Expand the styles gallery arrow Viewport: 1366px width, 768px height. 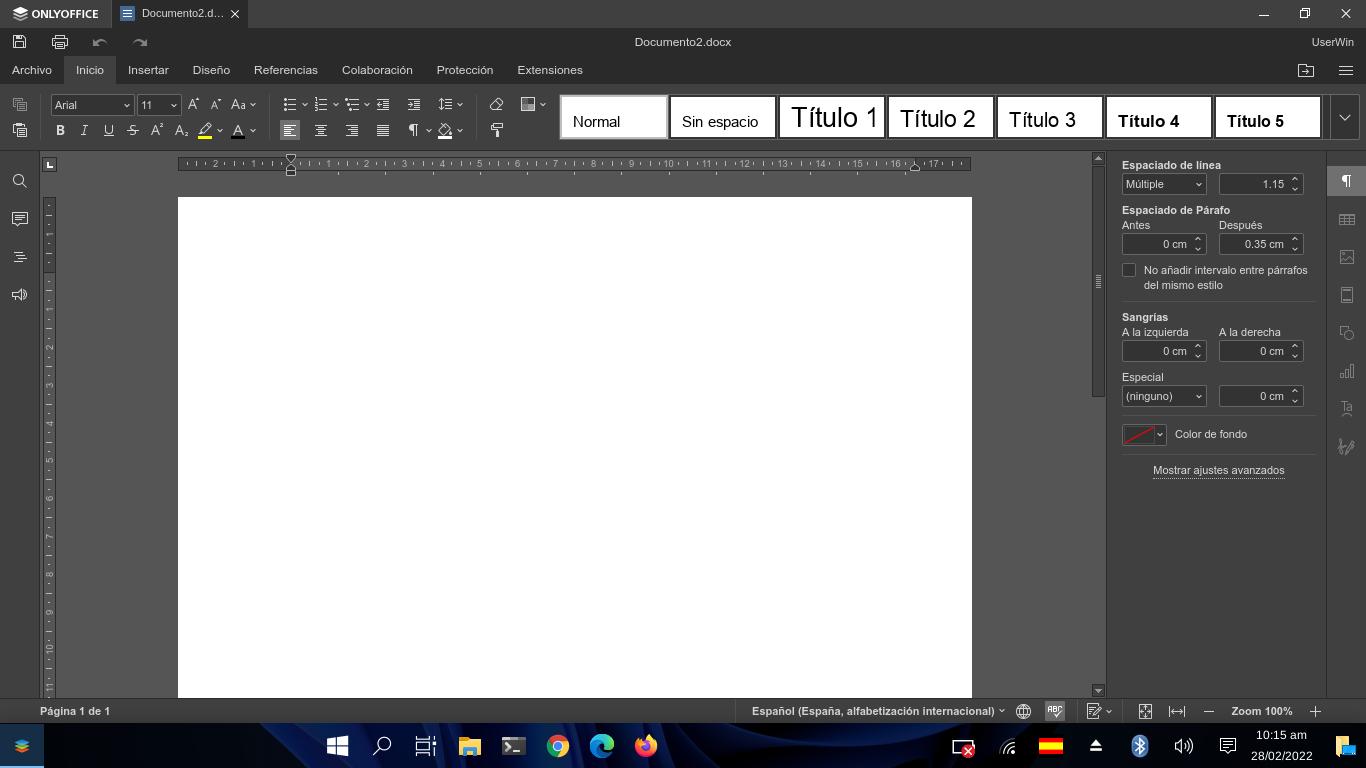click(1344, 117)
